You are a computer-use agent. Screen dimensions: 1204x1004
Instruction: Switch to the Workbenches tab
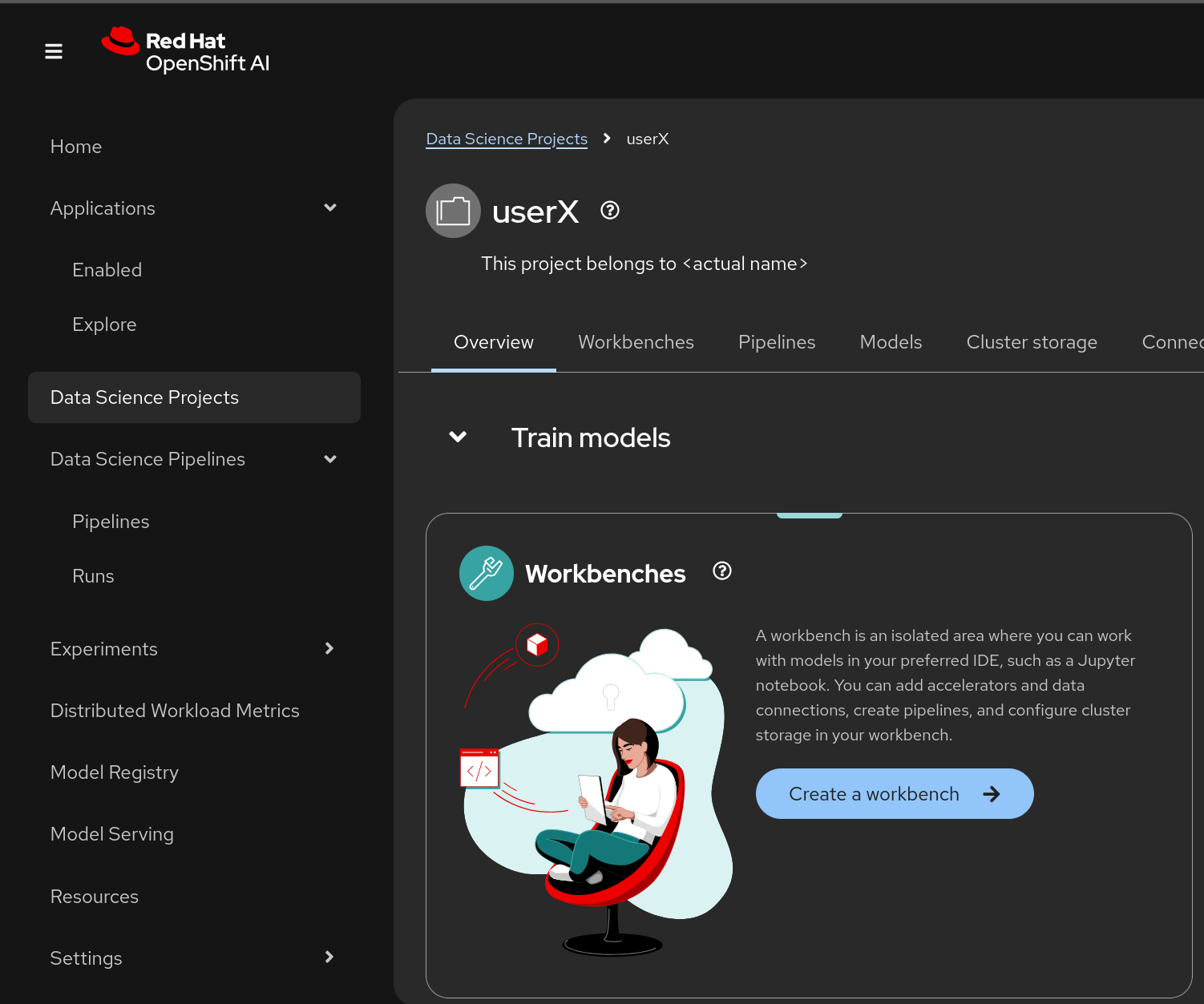(x=636, y=342)
